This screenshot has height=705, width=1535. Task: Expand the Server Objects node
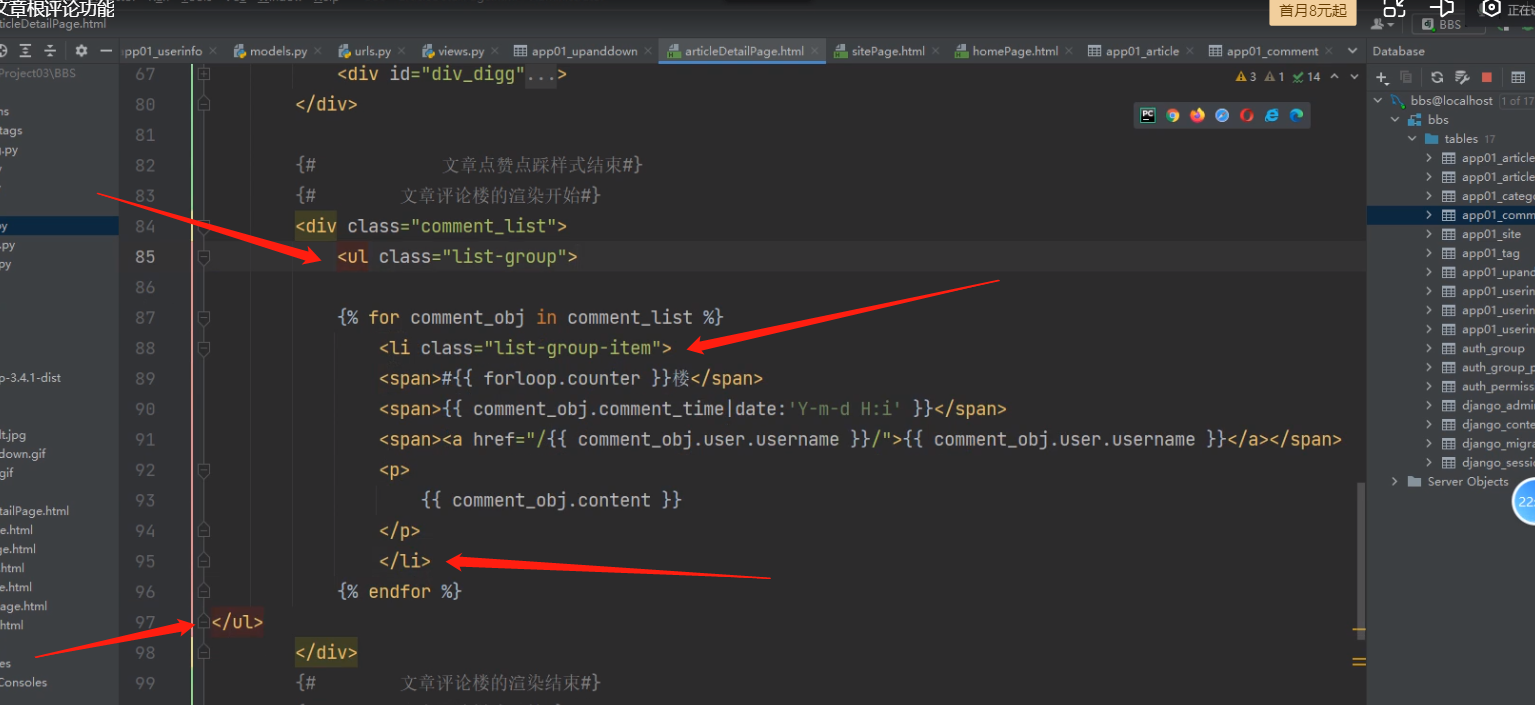[1395, 481]
